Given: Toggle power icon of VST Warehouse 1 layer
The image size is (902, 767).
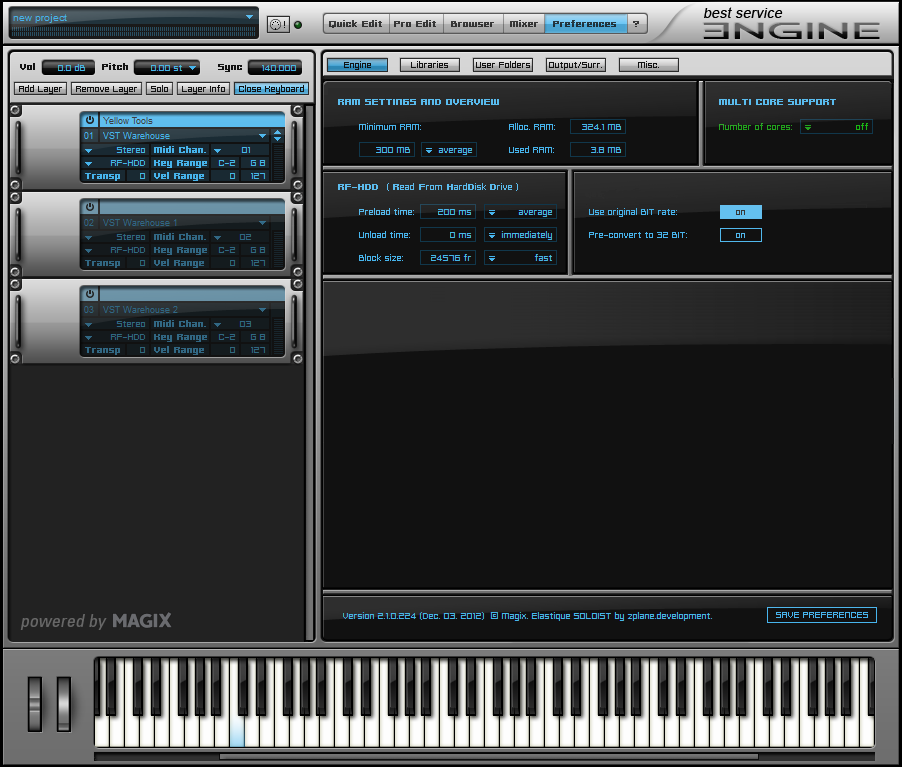Looking at the screenshot, I should click(90, 207).
